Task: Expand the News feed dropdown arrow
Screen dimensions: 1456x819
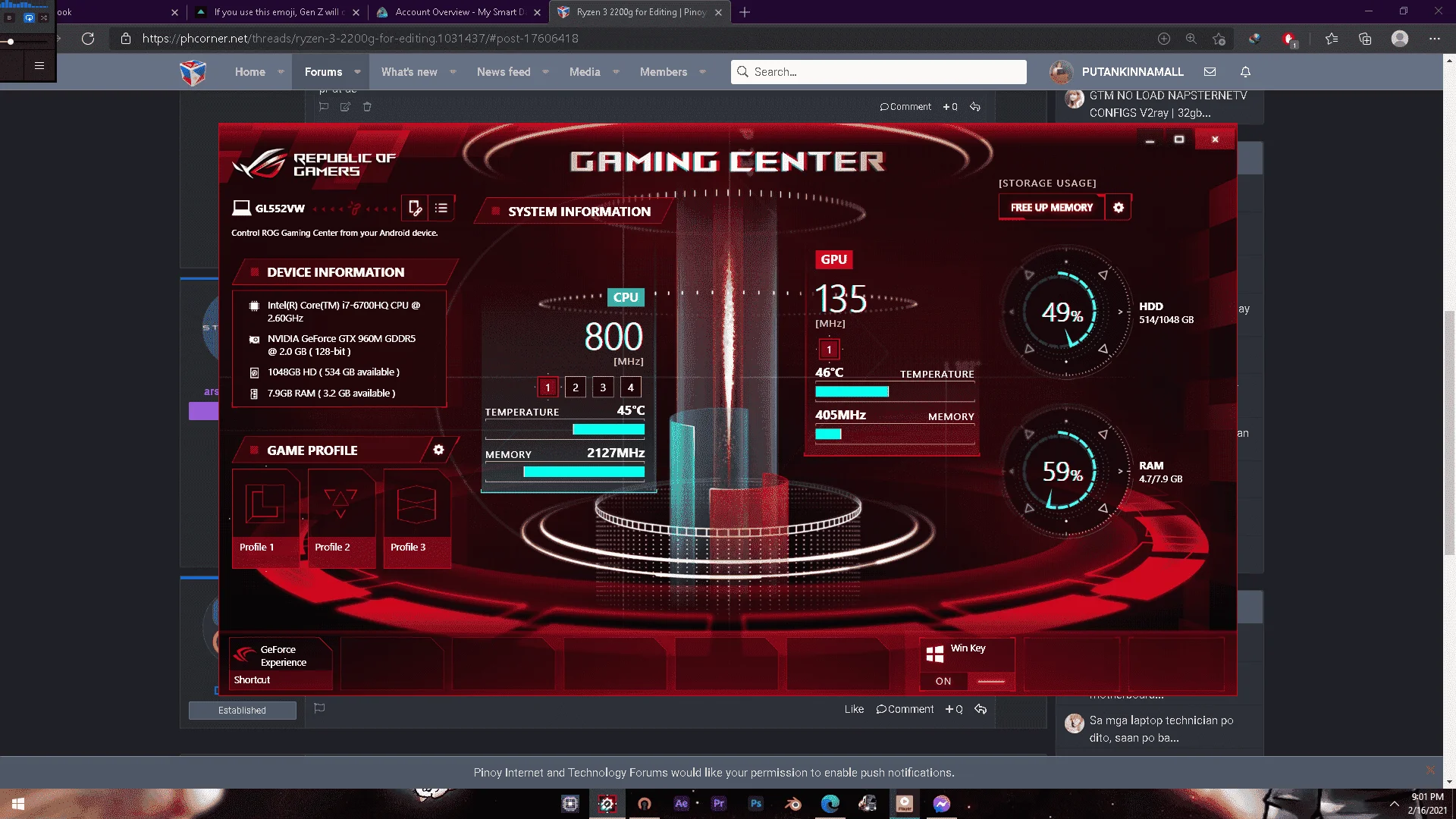Action: (x=545, y=72)
